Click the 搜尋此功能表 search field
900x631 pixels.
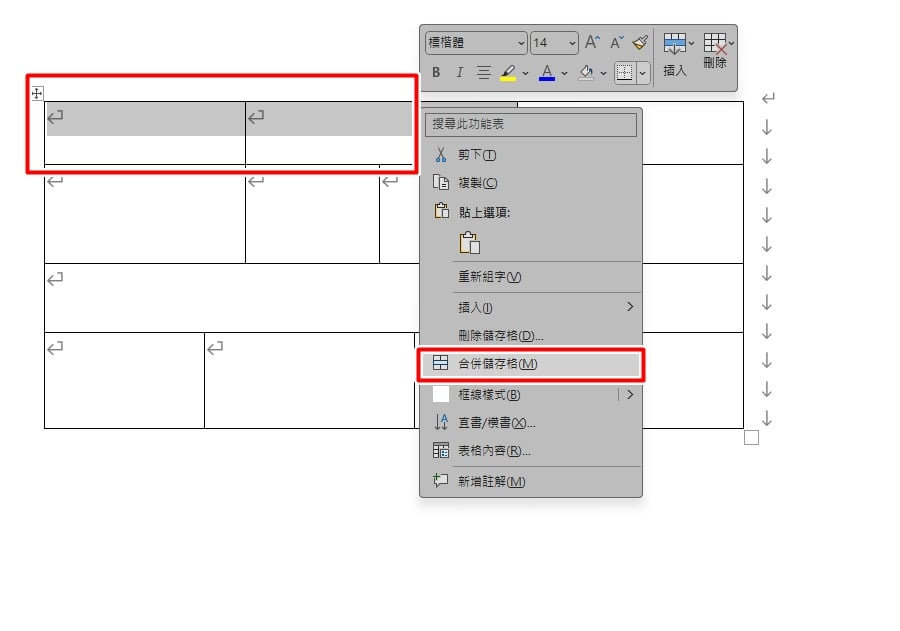click(x=530, y=124)
